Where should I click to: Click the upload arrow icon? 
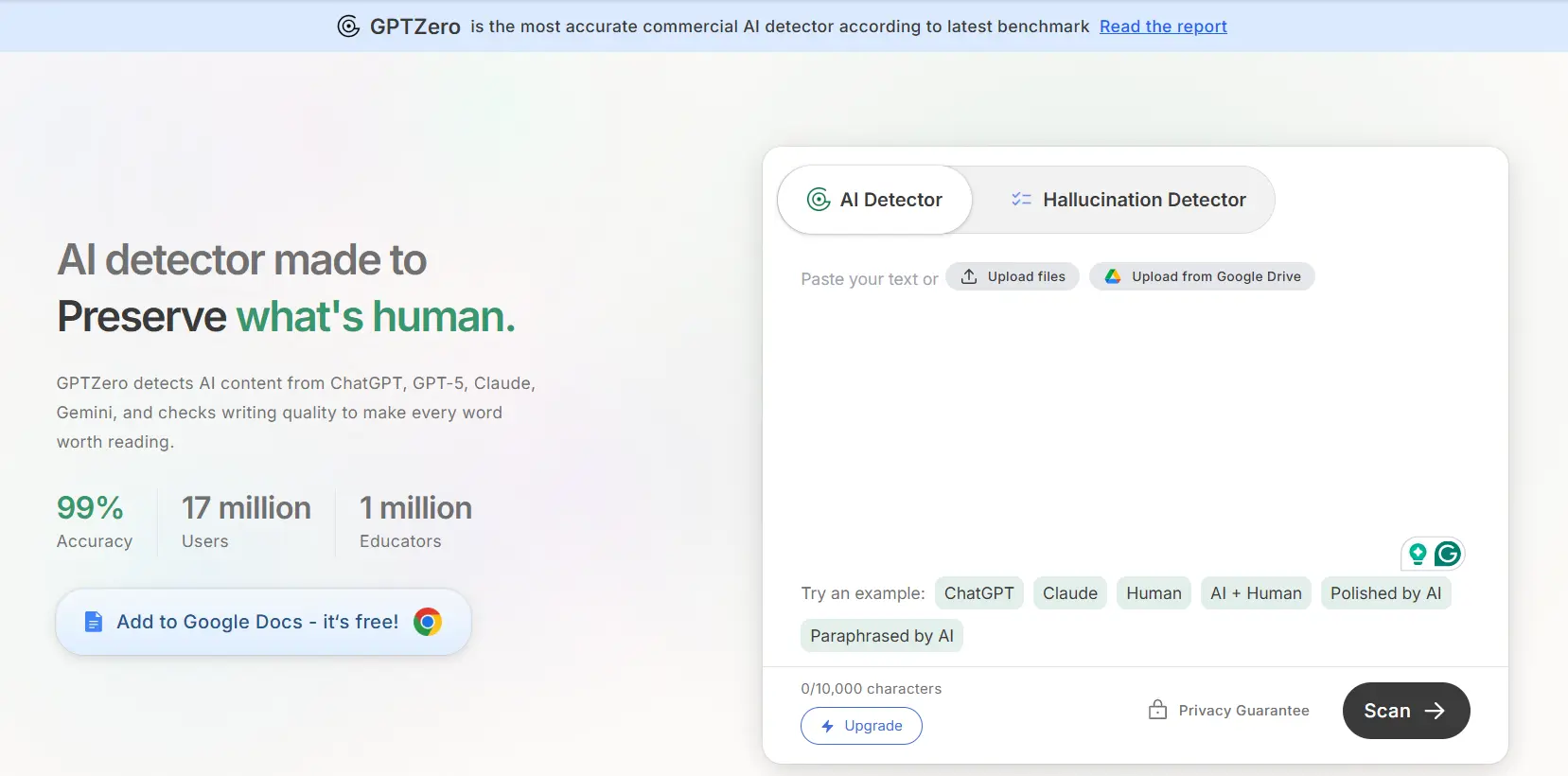click(x=969, y=276)
